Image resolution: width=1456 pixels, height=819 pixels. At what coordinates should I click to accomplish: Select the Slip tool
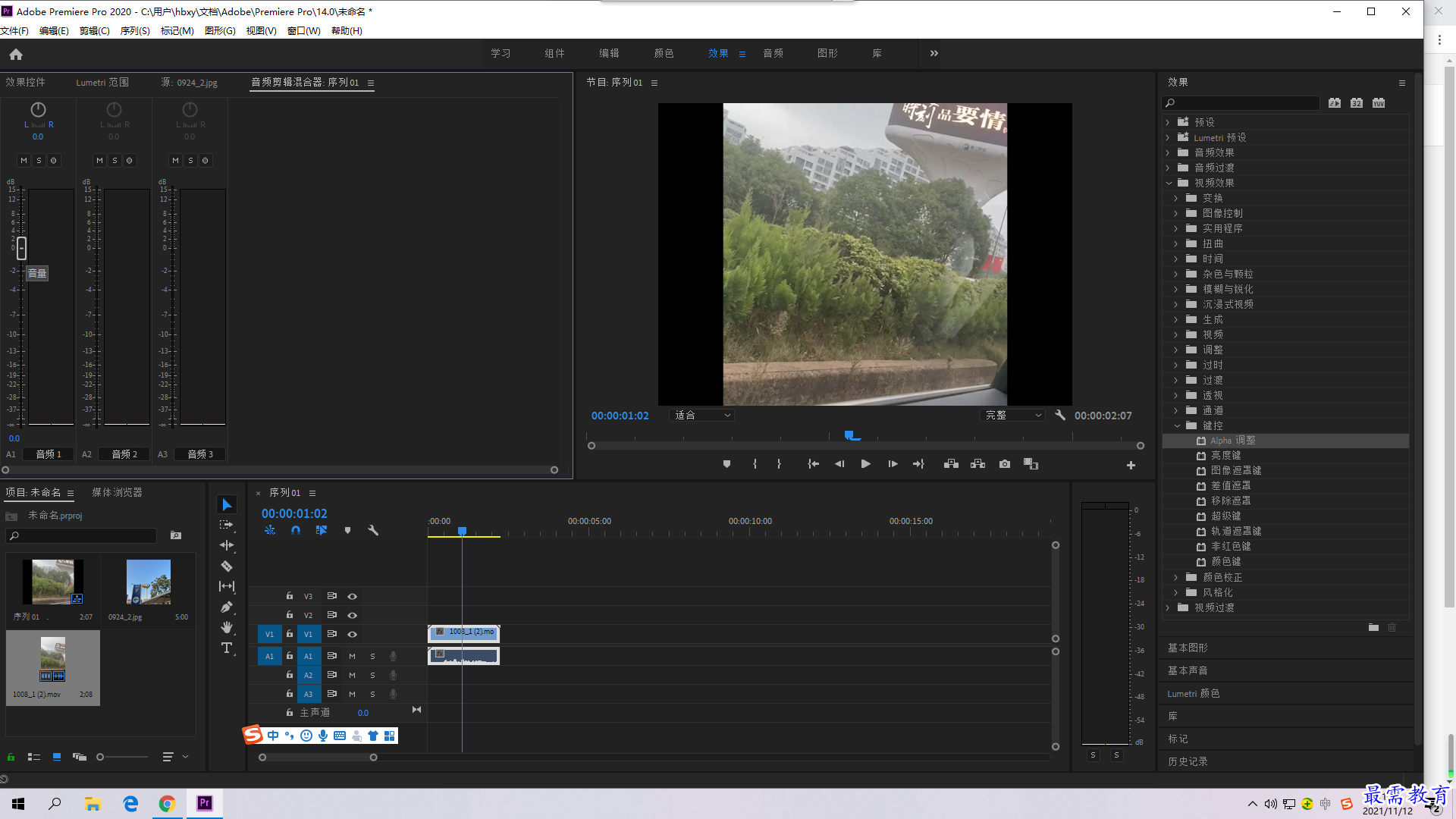click(227, 586)
